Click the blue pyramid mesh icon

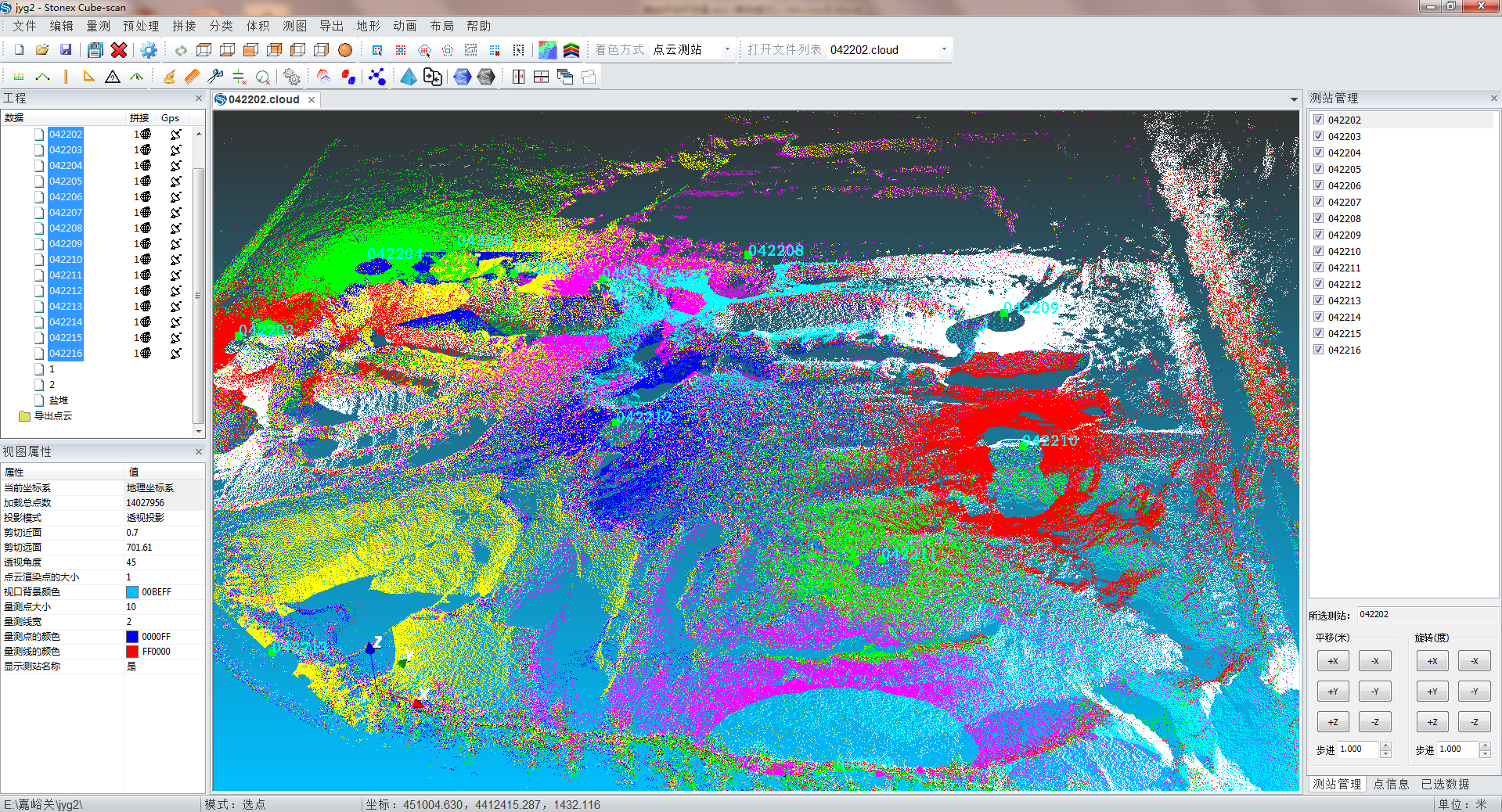coord(408,77)
